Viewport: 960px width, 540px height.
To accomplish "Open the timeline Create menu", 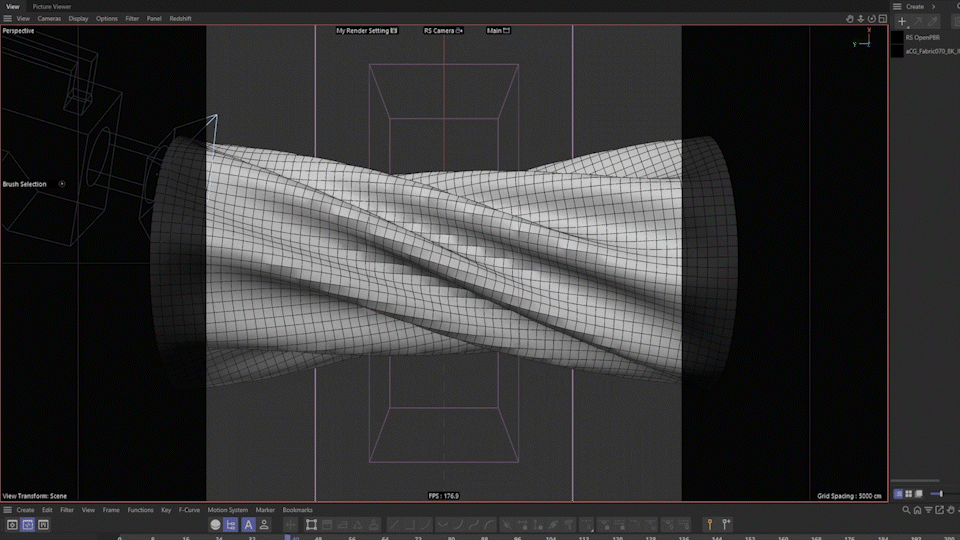I will pyautogui.click(x=25, y=510).
